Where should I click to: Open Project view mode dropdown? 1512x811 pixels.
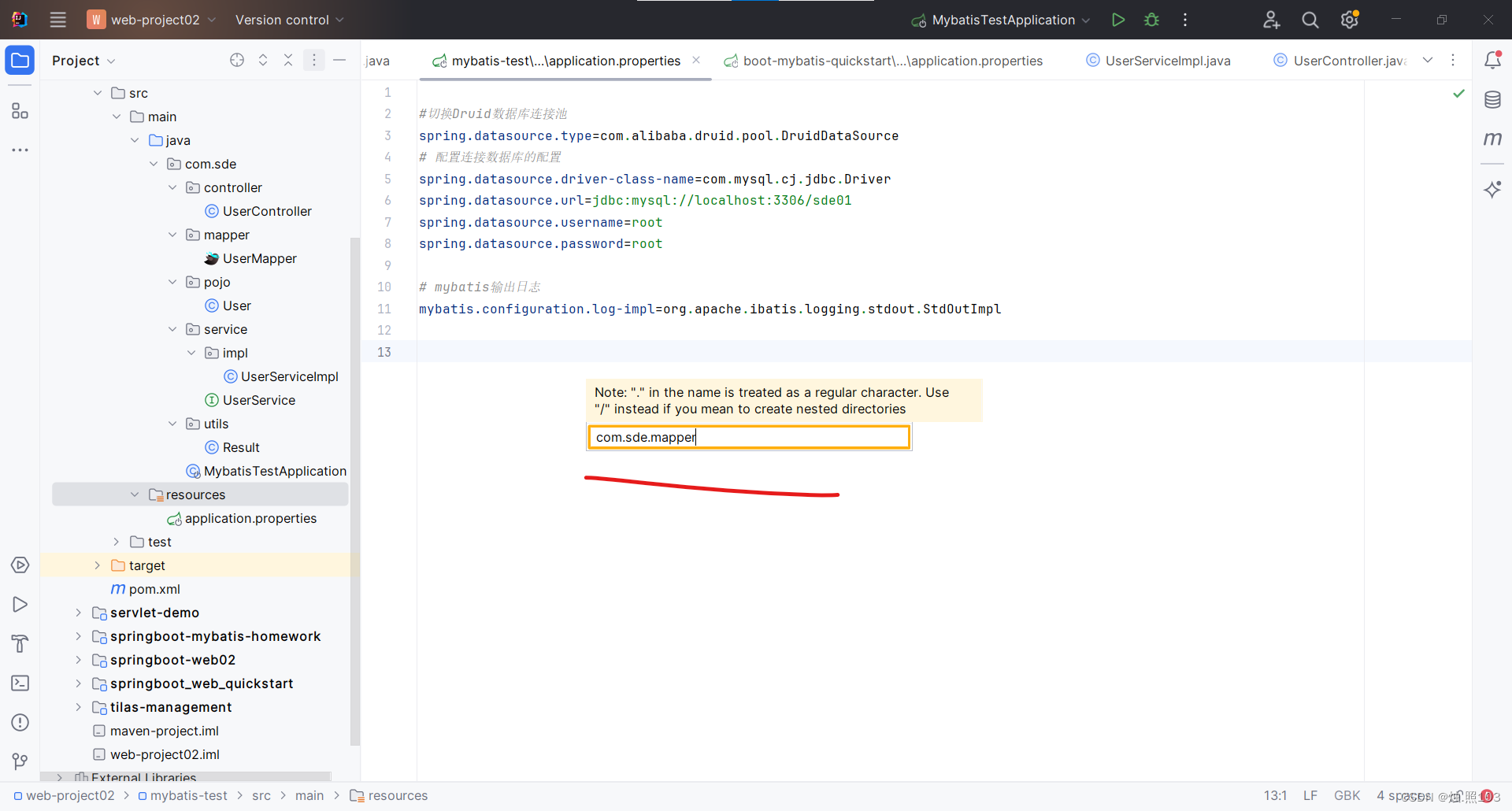click(83, 61)
